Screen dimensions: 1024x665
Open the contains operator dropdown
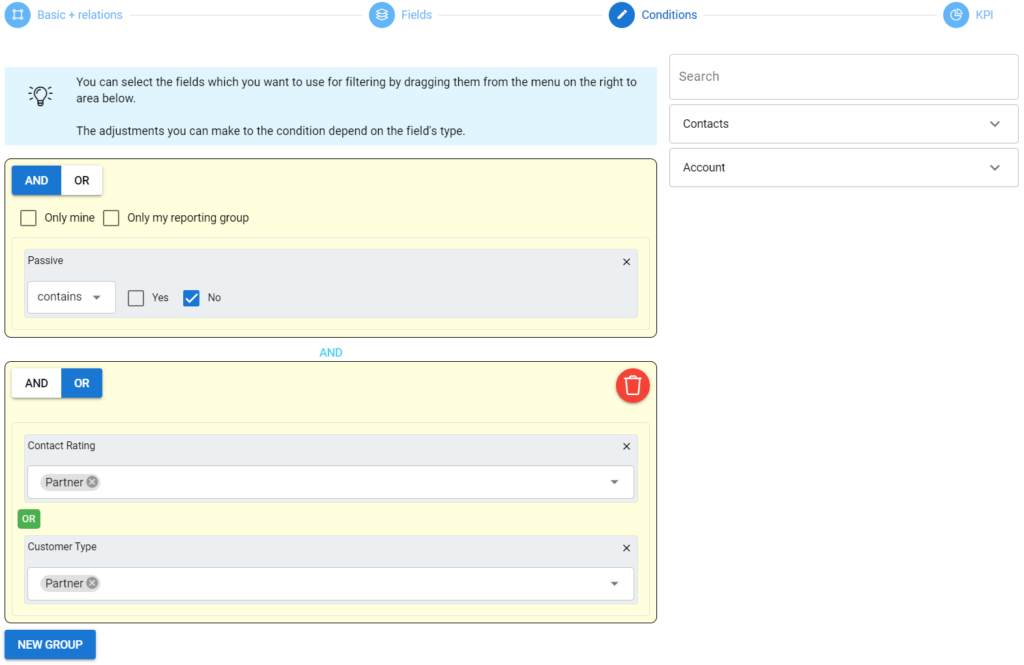(x=70, y=297)
